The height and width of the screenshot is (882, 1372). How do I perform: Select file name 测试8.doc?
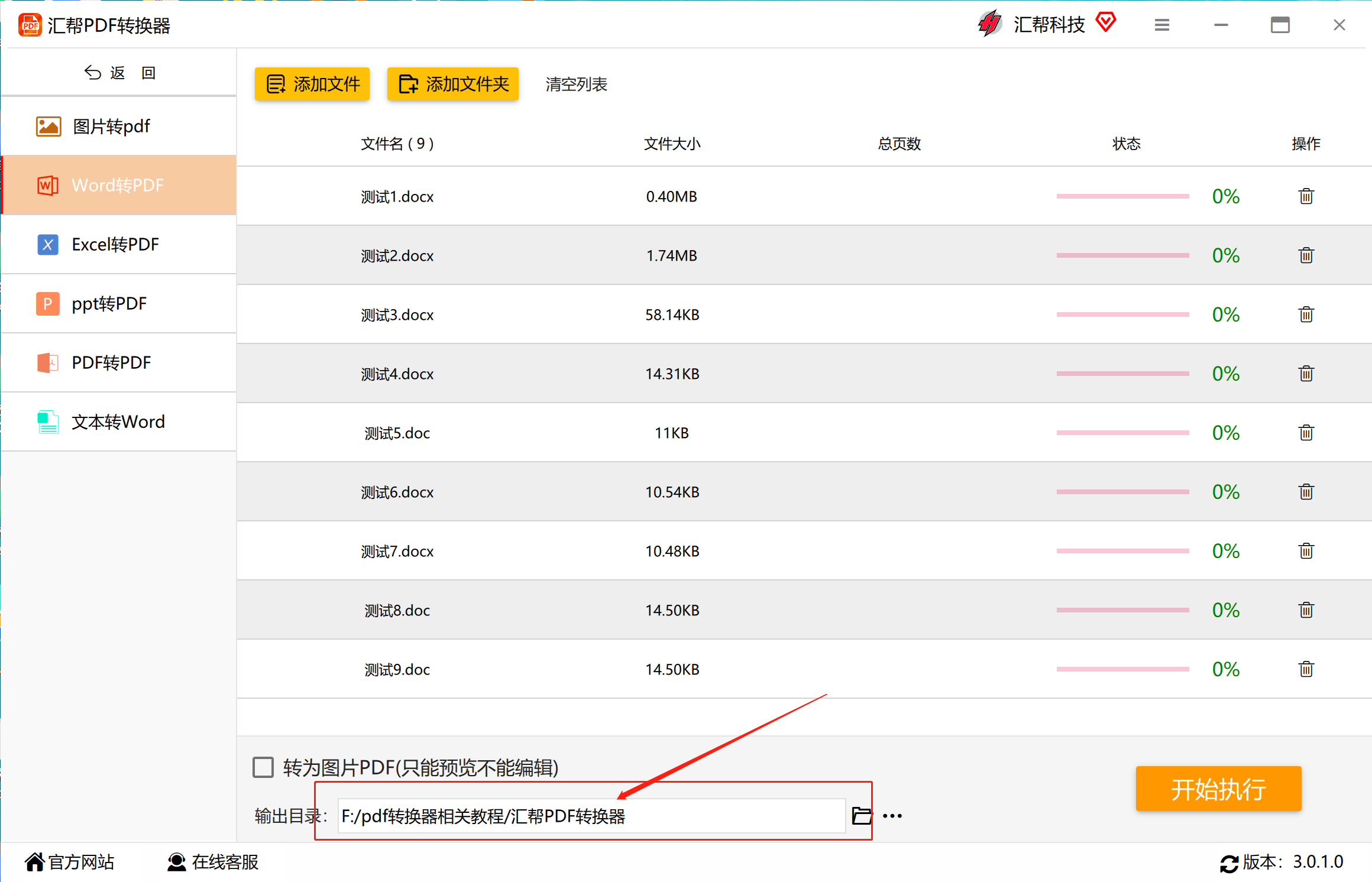(397, 611)
